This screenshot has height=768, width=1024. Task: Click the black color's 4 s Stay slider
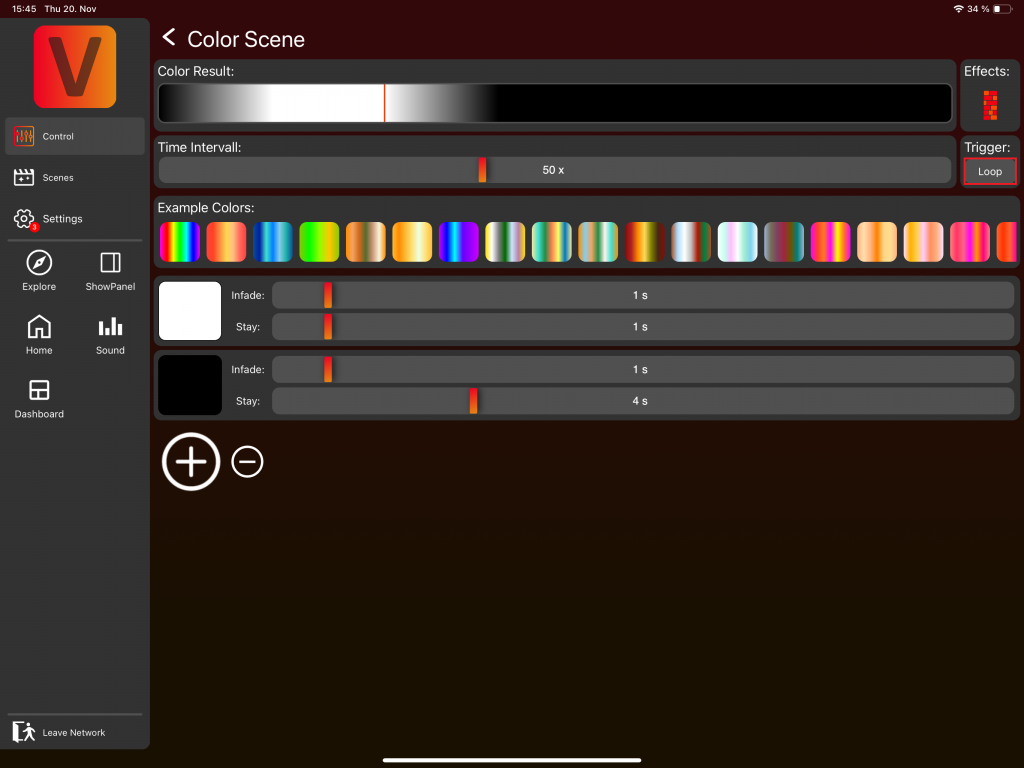tap(642, 401)
